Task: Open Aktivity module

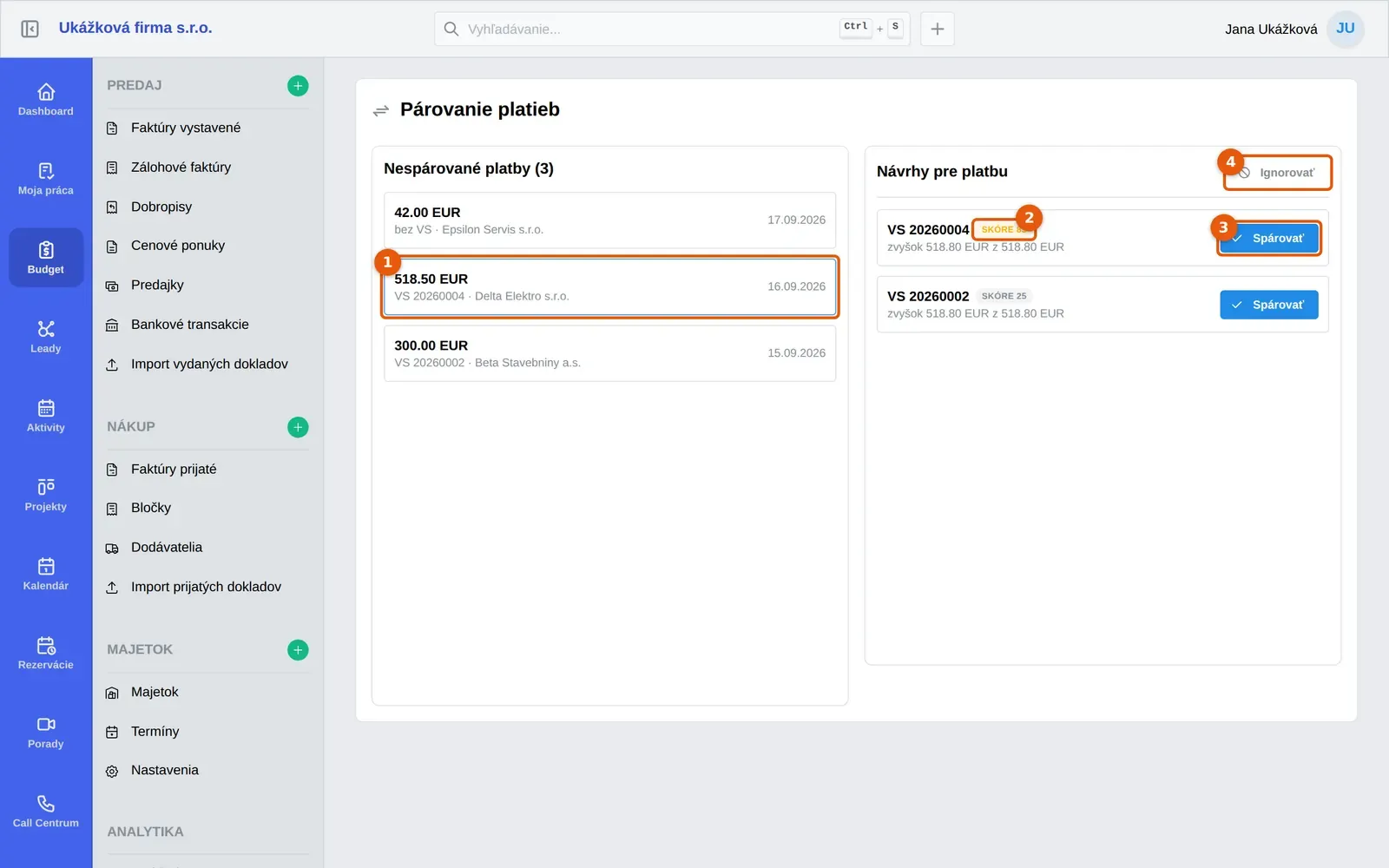Action: click(46, 415)
